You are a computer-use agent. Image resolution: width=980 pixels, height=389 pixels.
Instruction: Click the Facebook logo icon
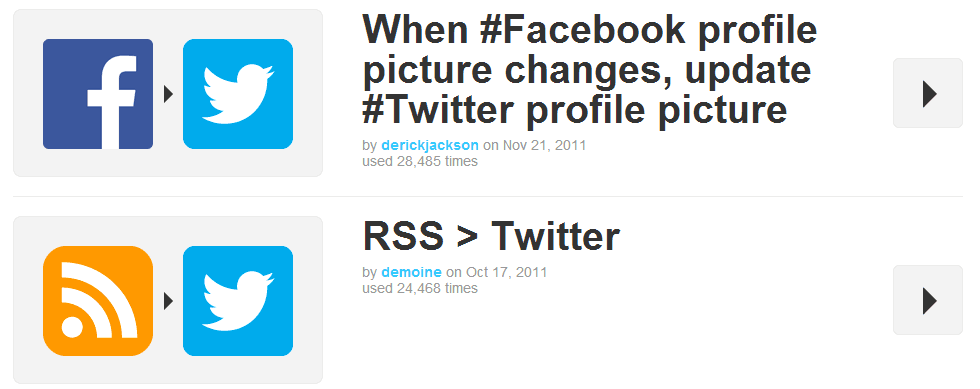(98, 94)
